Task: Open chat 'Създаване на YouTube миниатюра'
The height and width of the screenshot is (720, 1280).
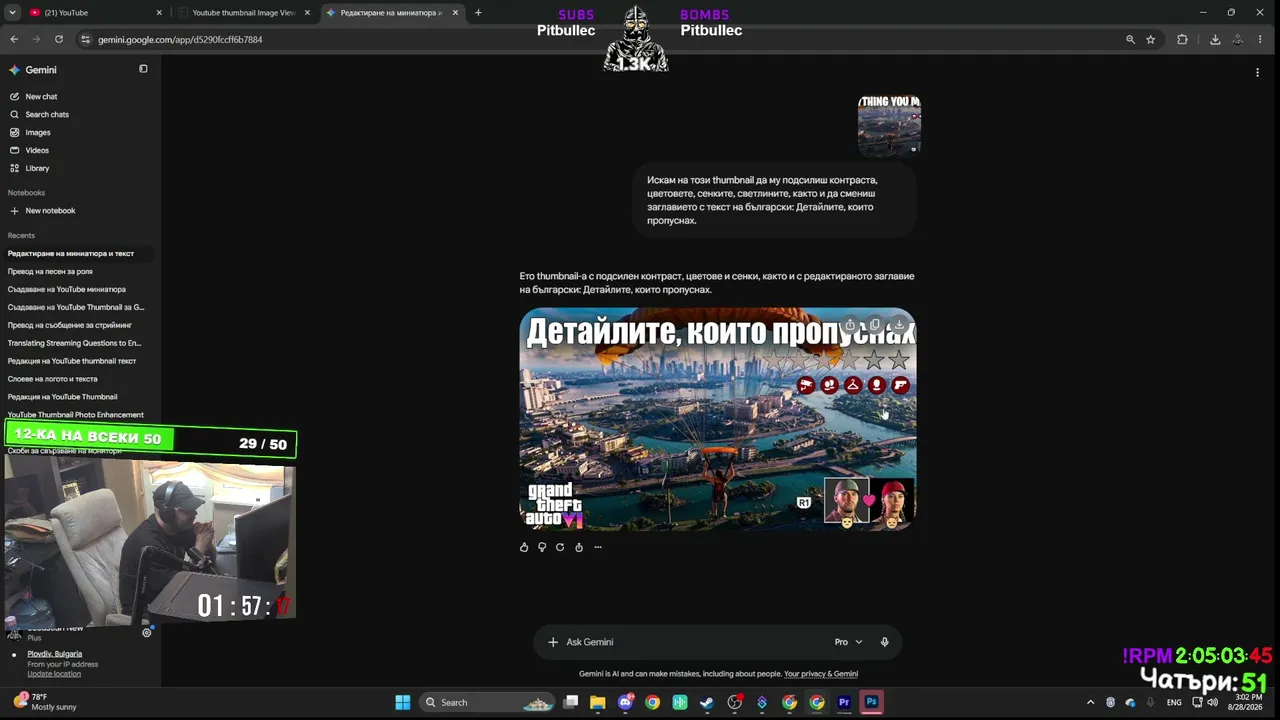Action: coord(67,290)
